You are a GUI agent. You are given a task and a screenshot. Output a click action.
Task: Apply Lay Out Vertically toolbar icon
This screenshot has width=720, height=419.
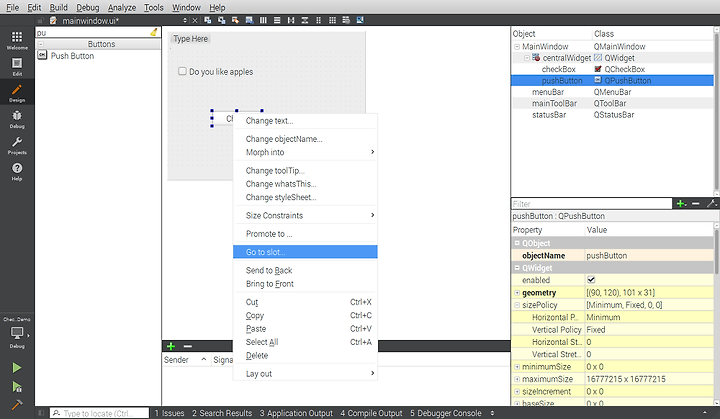pos(277,20)
